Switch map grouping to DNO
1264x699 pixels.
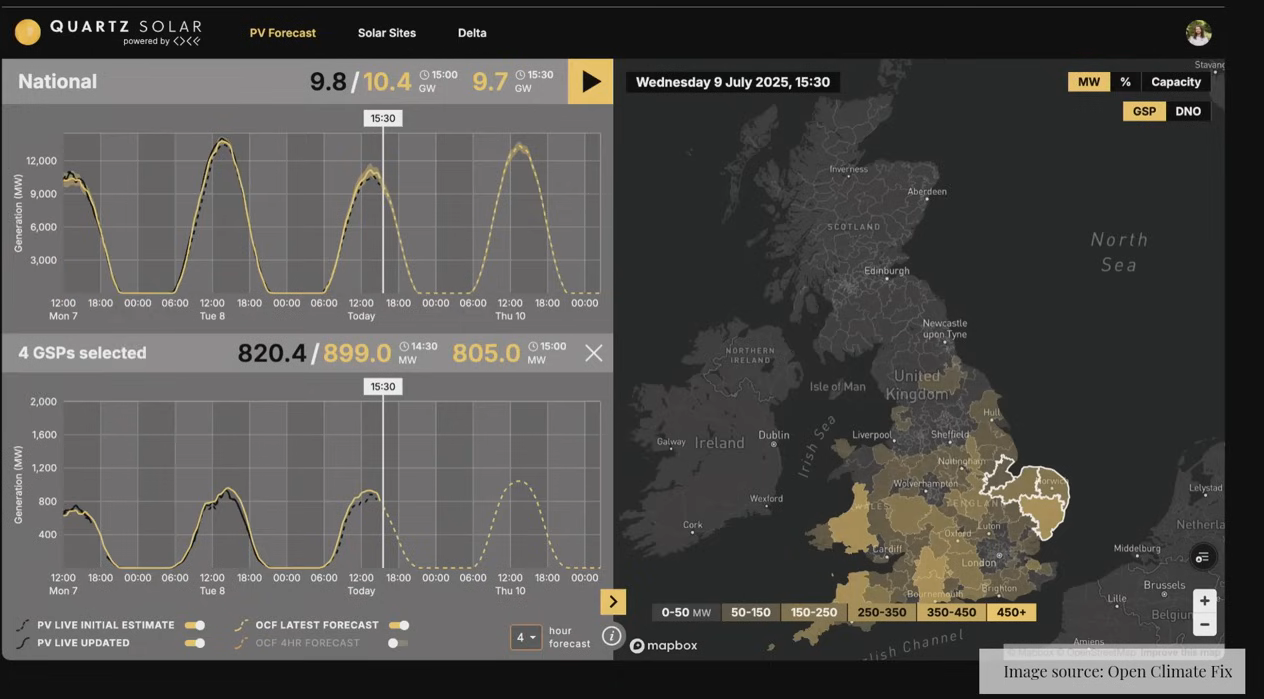point(1188,111)
